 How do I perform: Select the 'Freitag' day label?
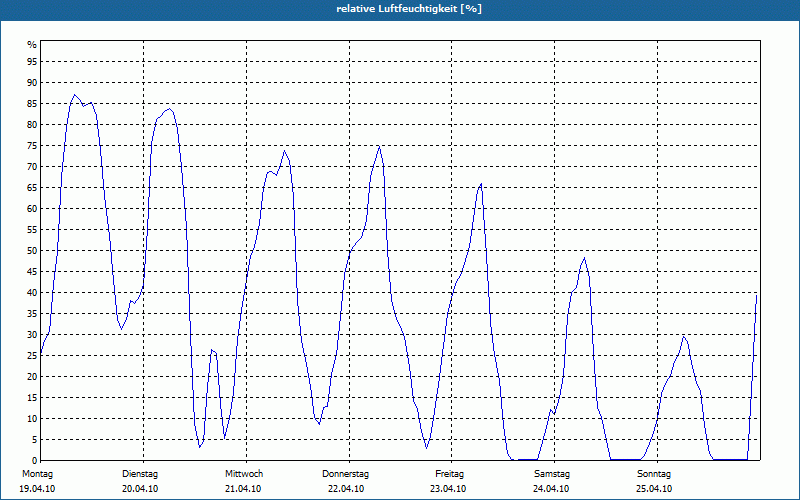pyautogui.click(x=449, y=474)
